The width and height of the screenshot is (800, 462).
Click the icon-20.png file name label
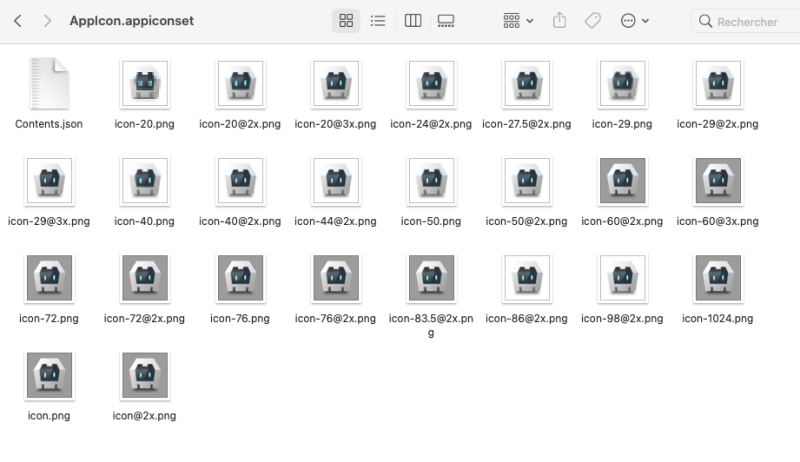(144, 124)
